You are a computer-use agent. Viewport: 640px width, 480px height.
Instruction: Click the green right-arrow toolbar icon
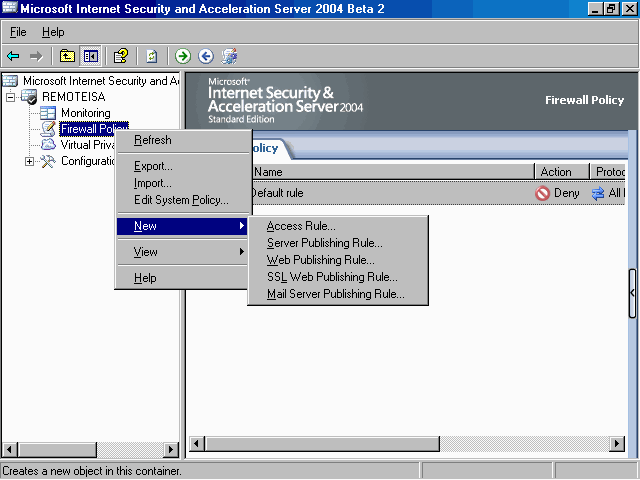[183, 56]
